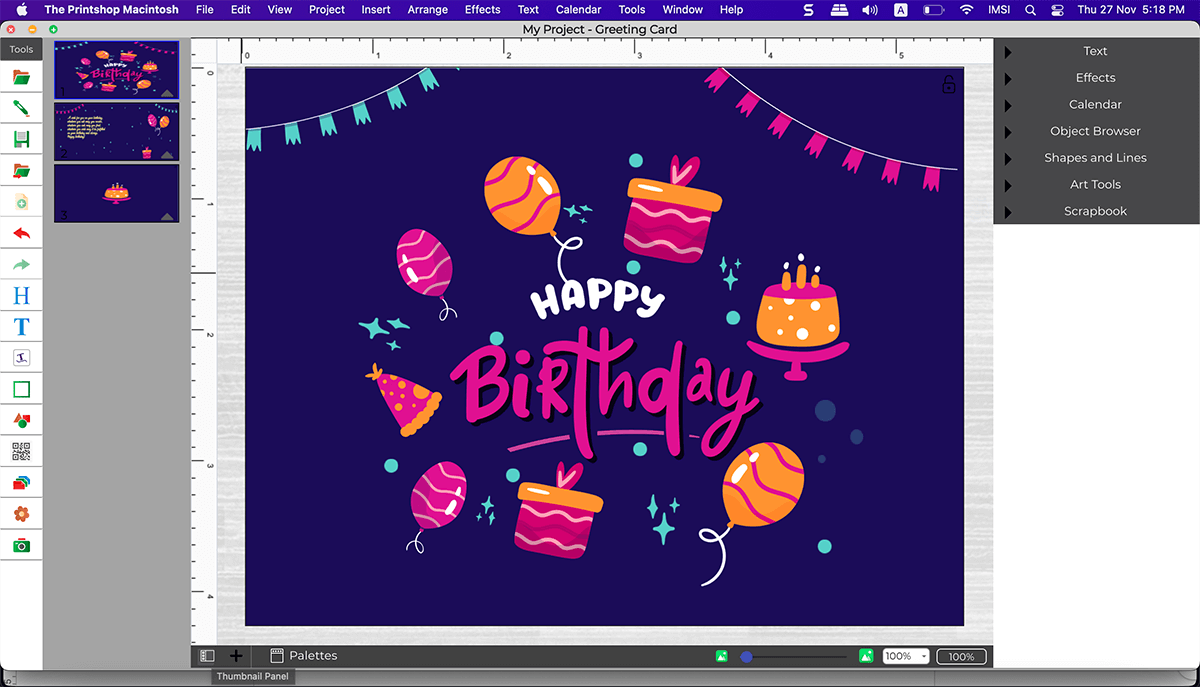The image size is (1200, 687).
Task: Click the green Redo arrow tool
Action: (21, 265)
